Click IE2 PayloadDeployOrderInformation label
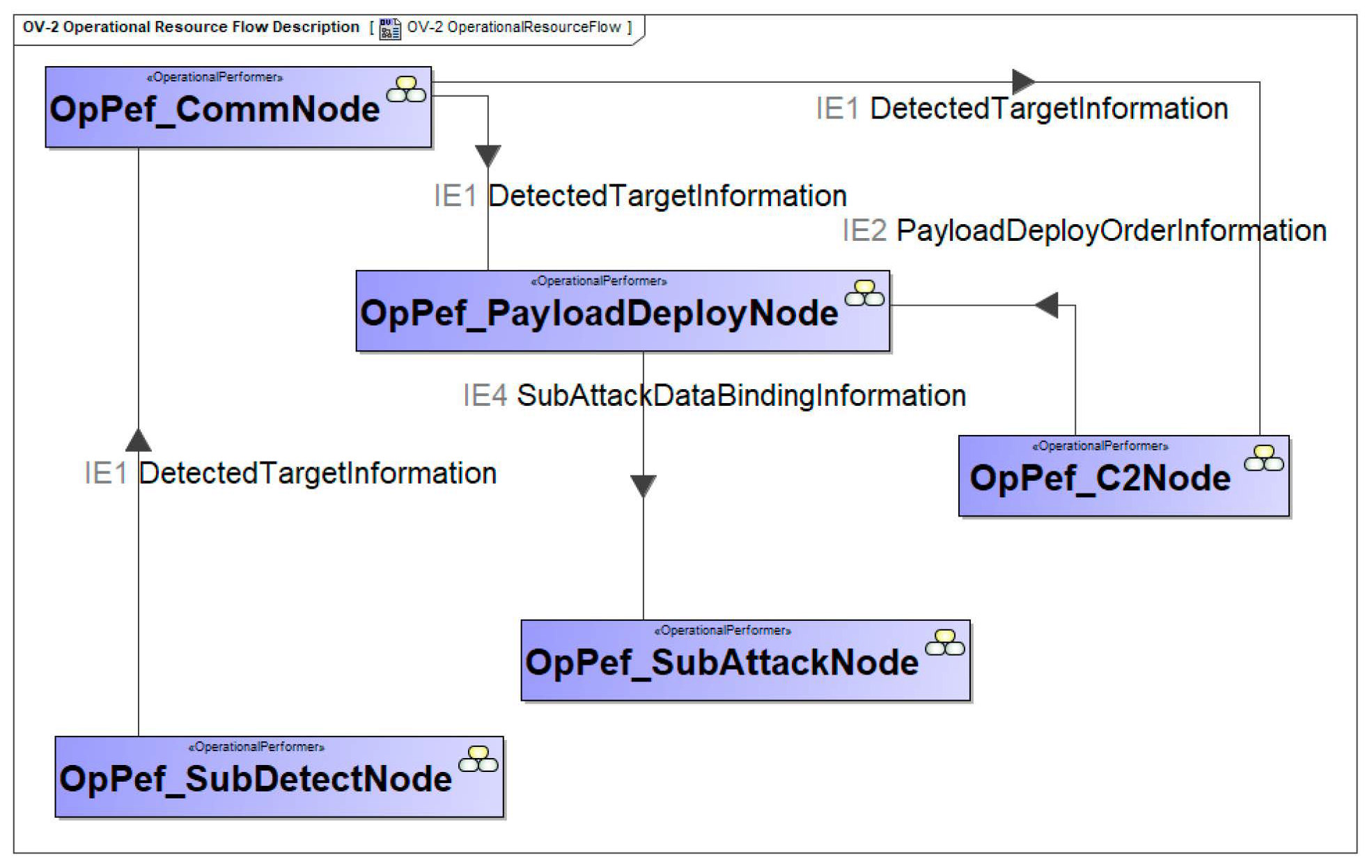1372x868 pixels. (x=1084, y=231)
